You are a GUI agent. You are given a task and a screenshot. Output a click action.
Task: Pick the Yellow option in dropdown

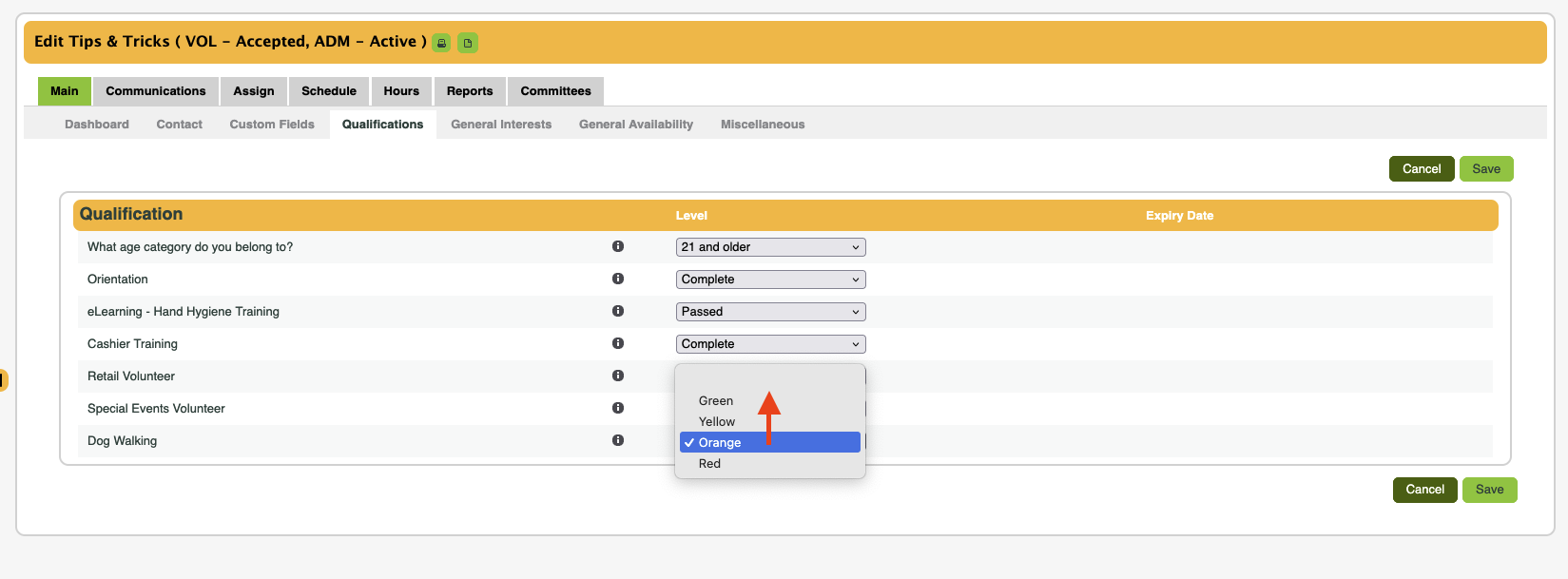tap(717, 422)
